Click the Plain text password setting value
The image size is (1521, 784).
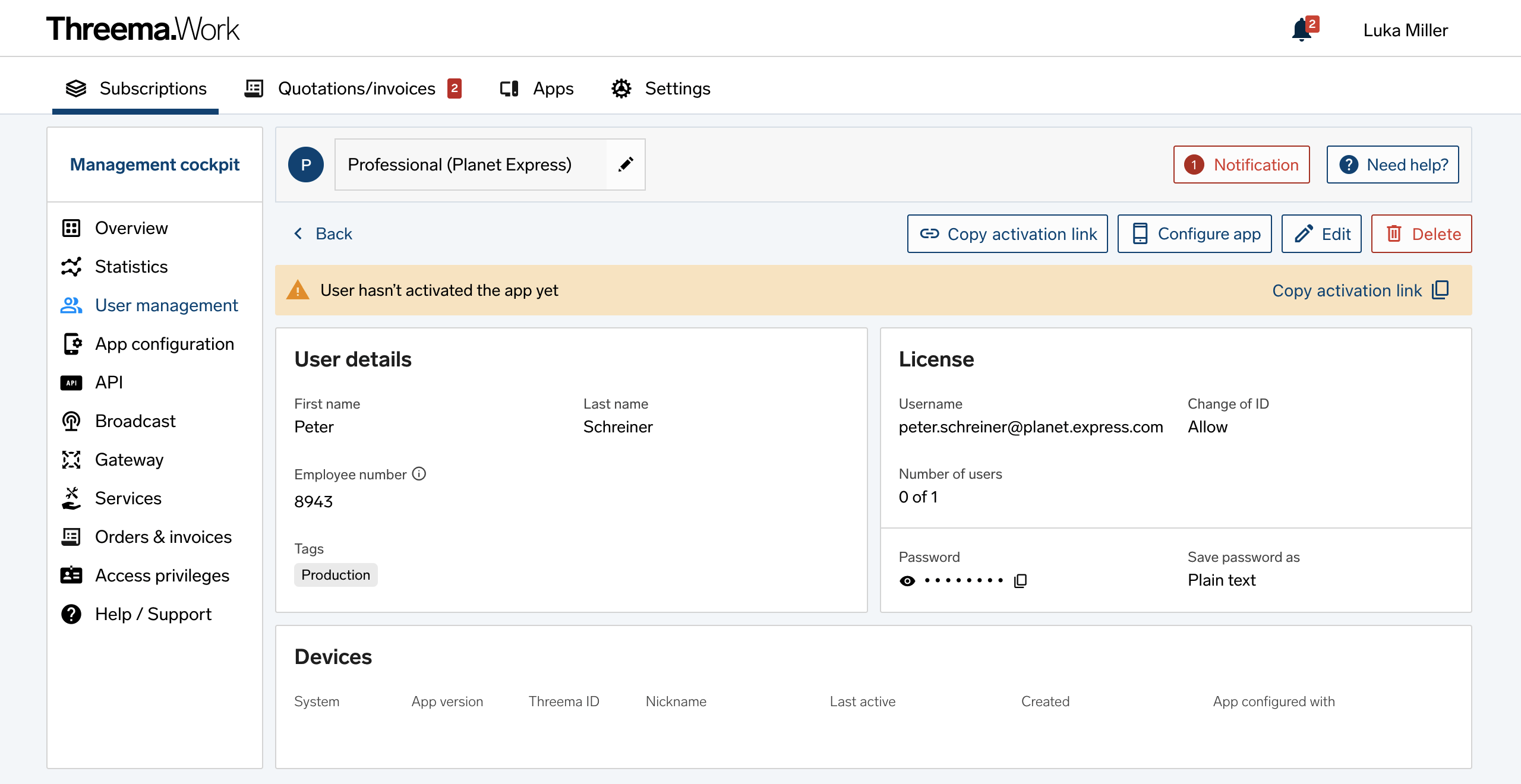click(x=1221, y=580)
